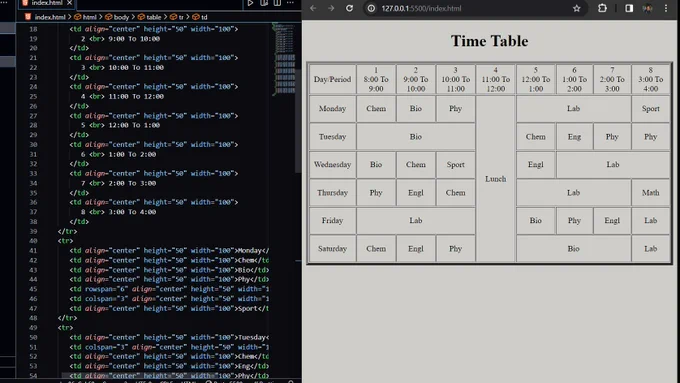The width and height of the screenshot is (680, 383).
Task: Open the open-changes icon beside the run button
Action: coord(264,3)
